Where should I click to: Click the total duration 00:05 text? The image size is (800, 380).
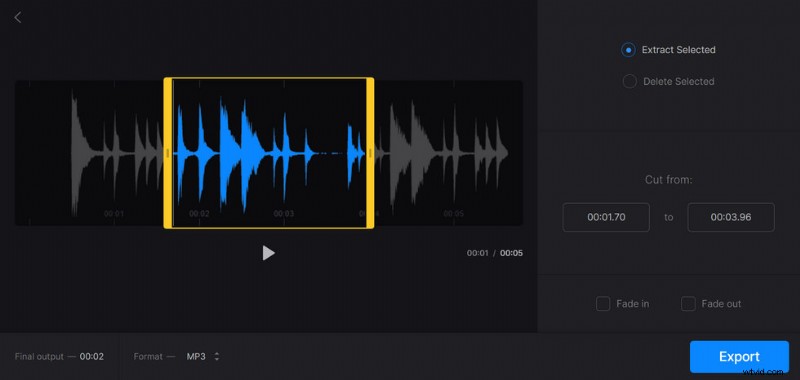[511, 253]
